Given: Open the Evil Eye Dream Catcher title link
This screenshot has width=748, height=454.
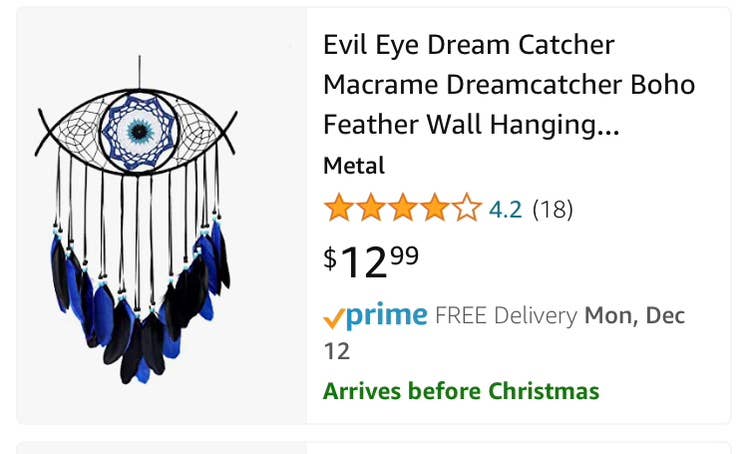Looking at the screenshot, I should tap(509, 84).
